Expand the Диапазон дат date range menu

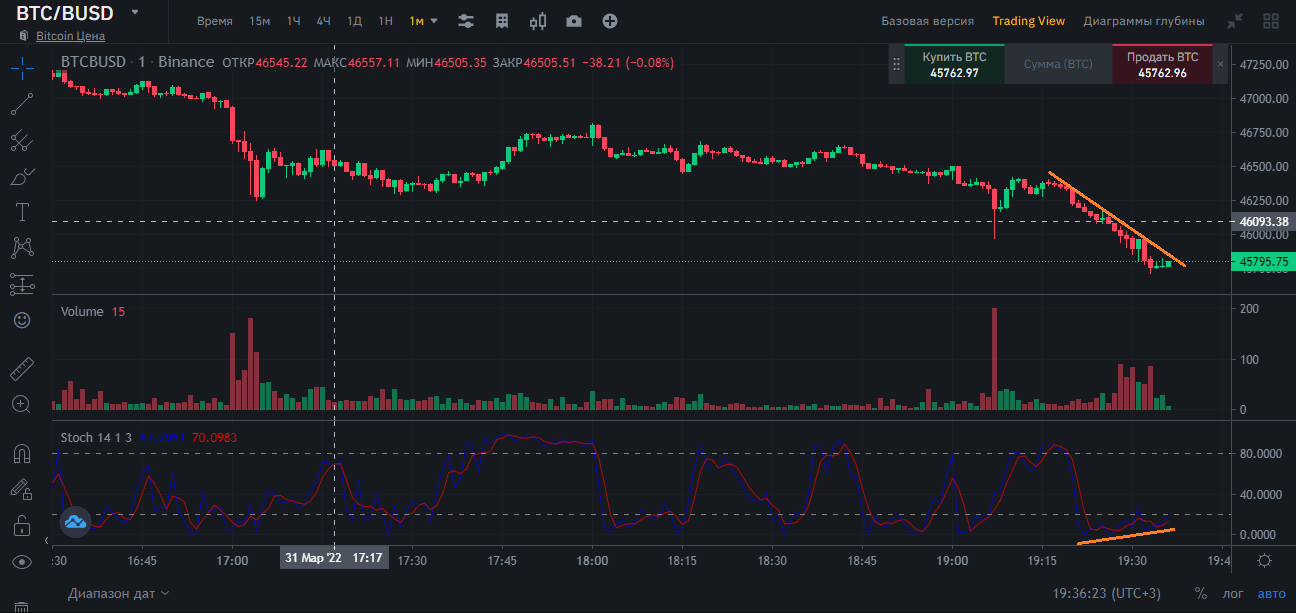pyautogui.click(x=118, y=594)
